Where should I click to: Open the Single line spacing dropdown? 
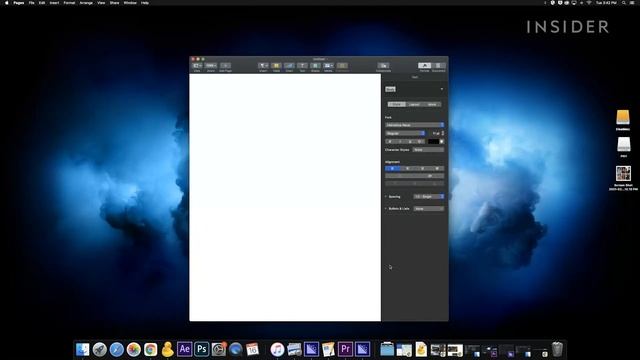coord(429,197)
